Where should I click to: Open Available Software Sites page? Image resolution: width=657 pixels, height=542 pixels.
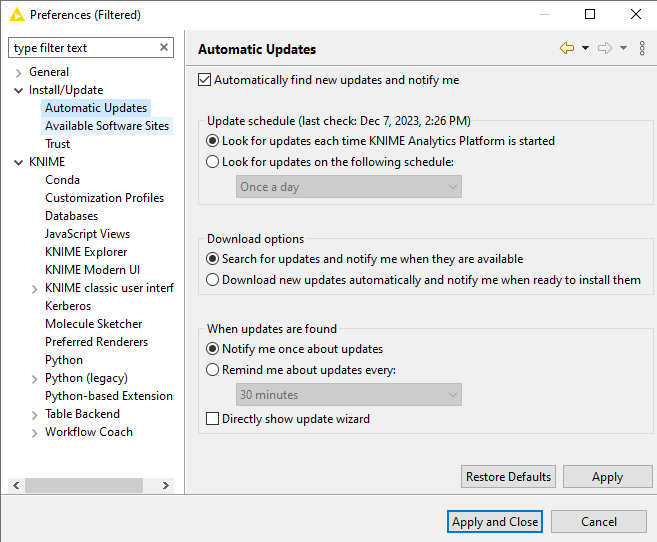[107, 126]
